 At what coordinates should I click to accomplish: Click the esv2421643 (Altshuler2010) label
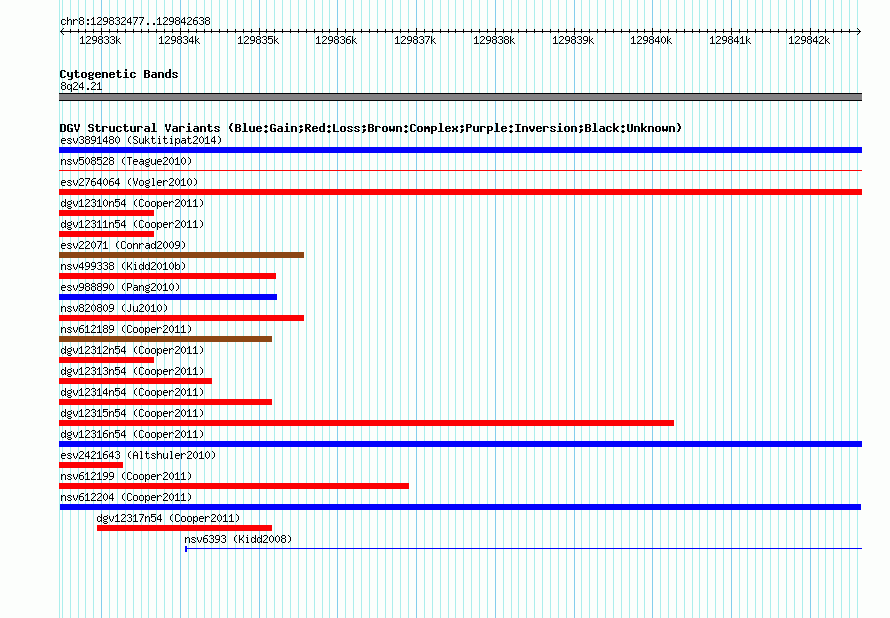click(x=138, y=455)
